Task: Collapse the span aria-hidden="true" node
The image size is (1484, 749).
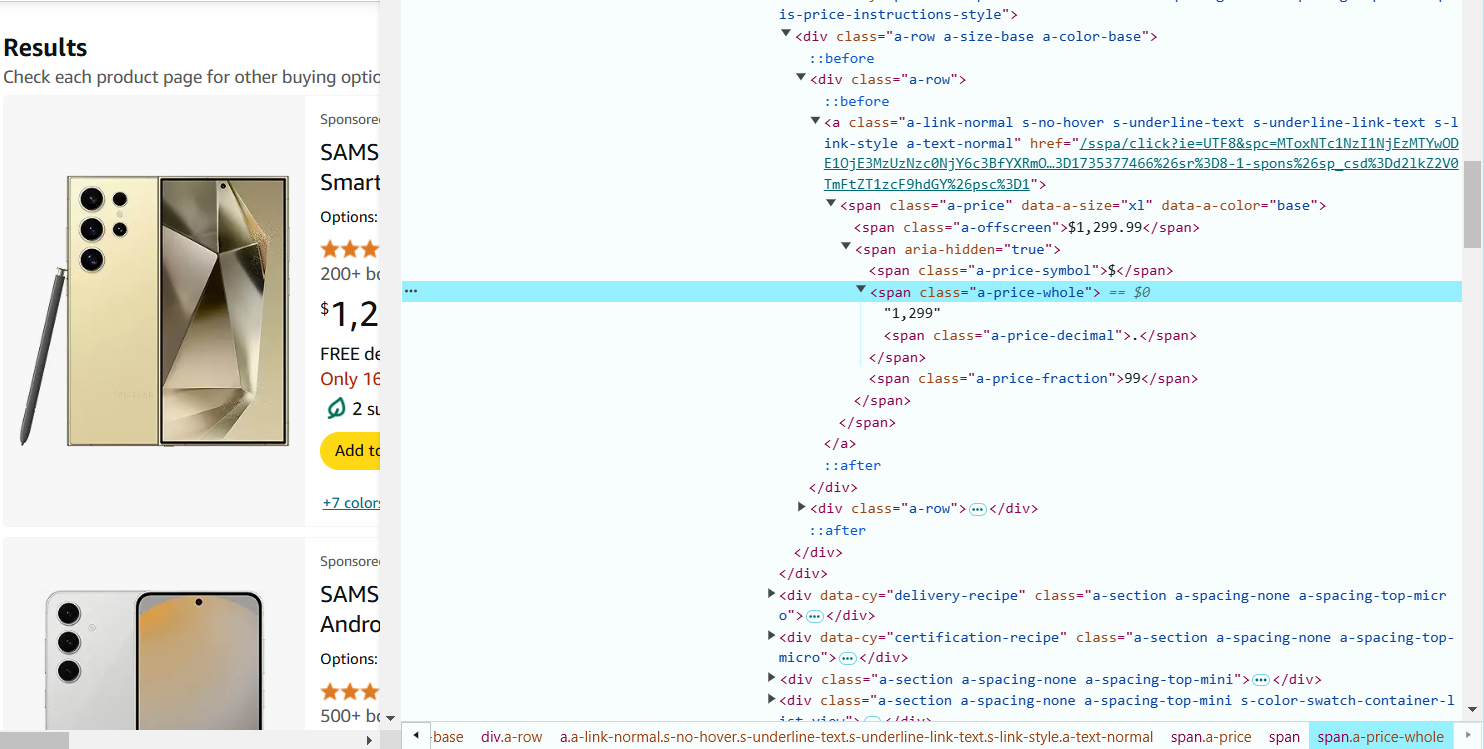Action: coord(845,246)
